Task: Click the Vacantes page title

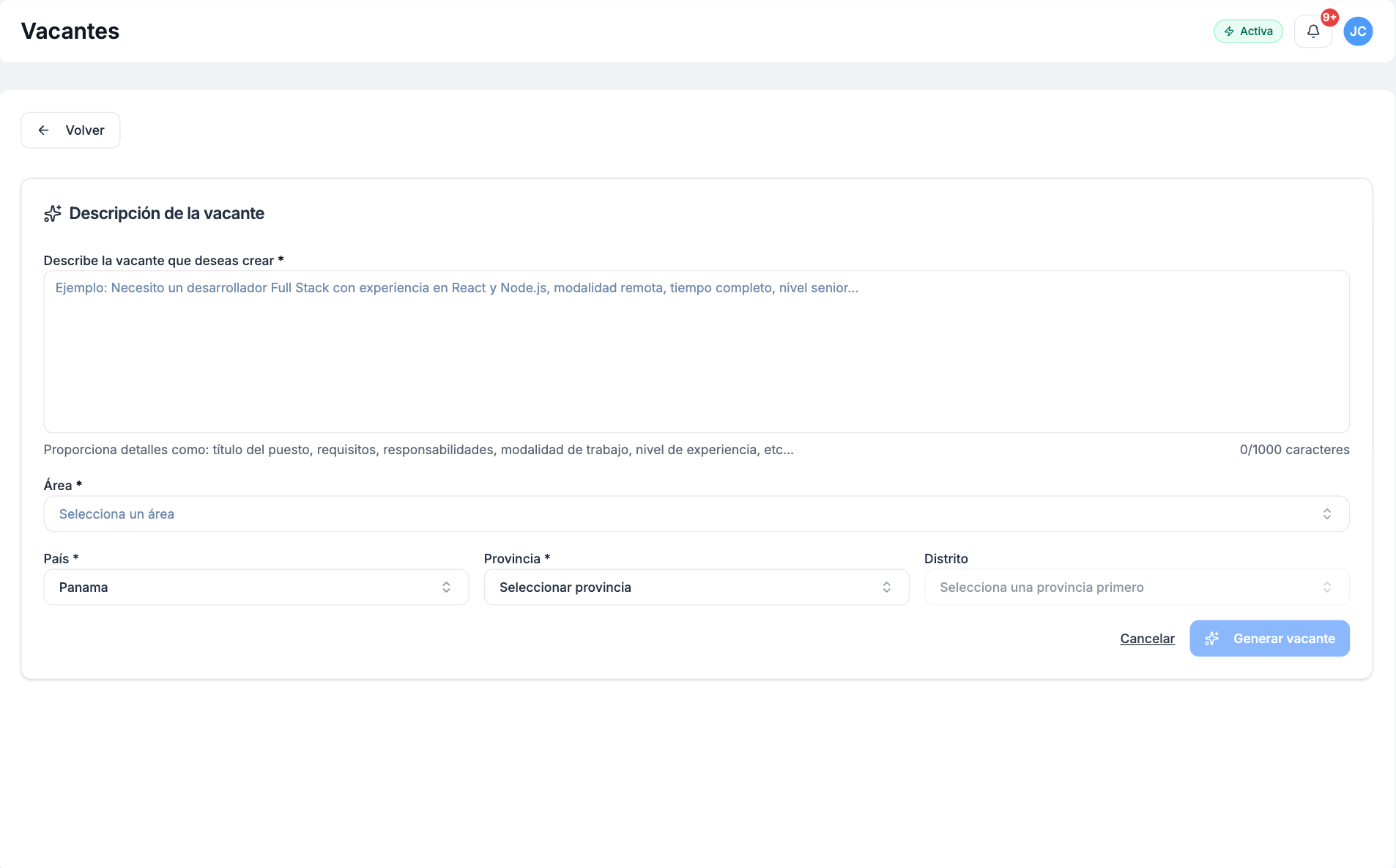Action: 70,31
